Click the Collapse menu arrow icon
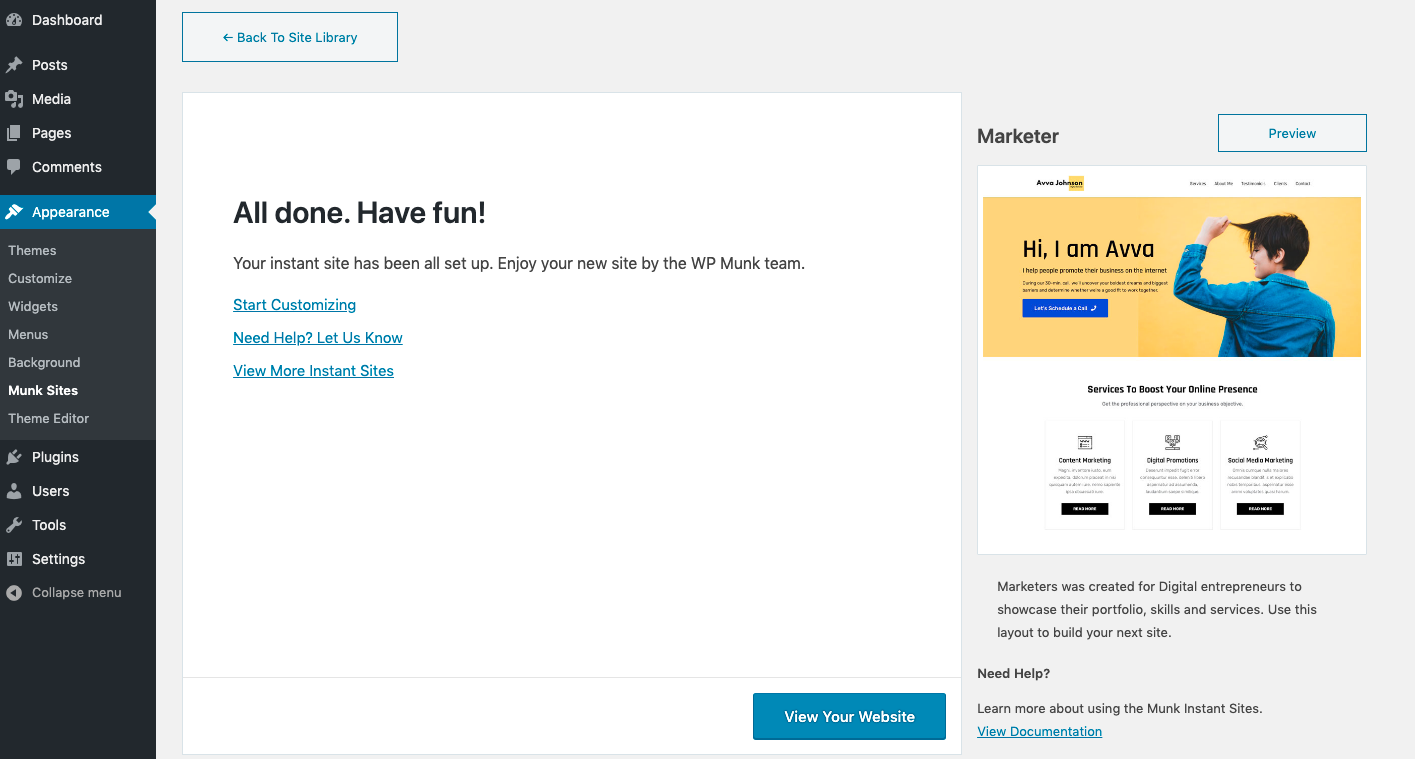 click(x=14, y=593)
